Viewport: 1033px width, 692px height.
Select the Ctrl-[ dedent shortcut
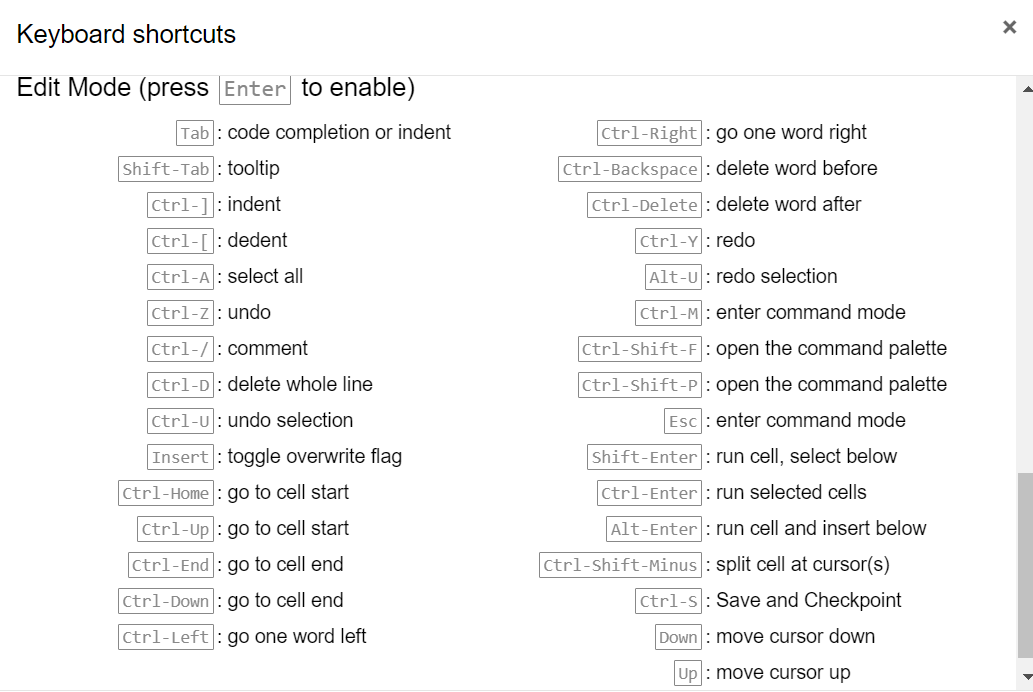180,241
